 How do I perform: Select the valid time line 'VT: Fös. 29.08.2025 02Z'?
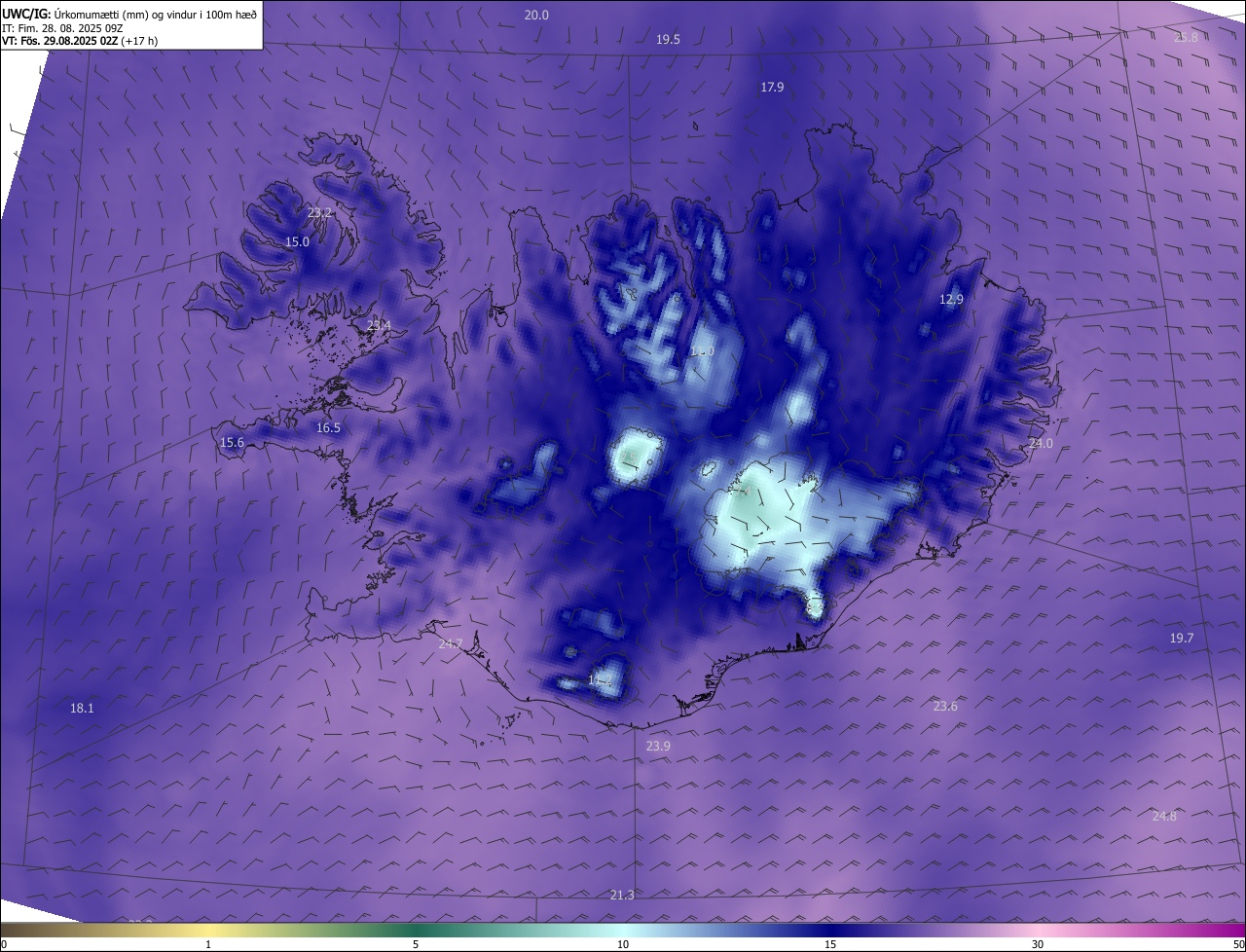pos(58,41)
